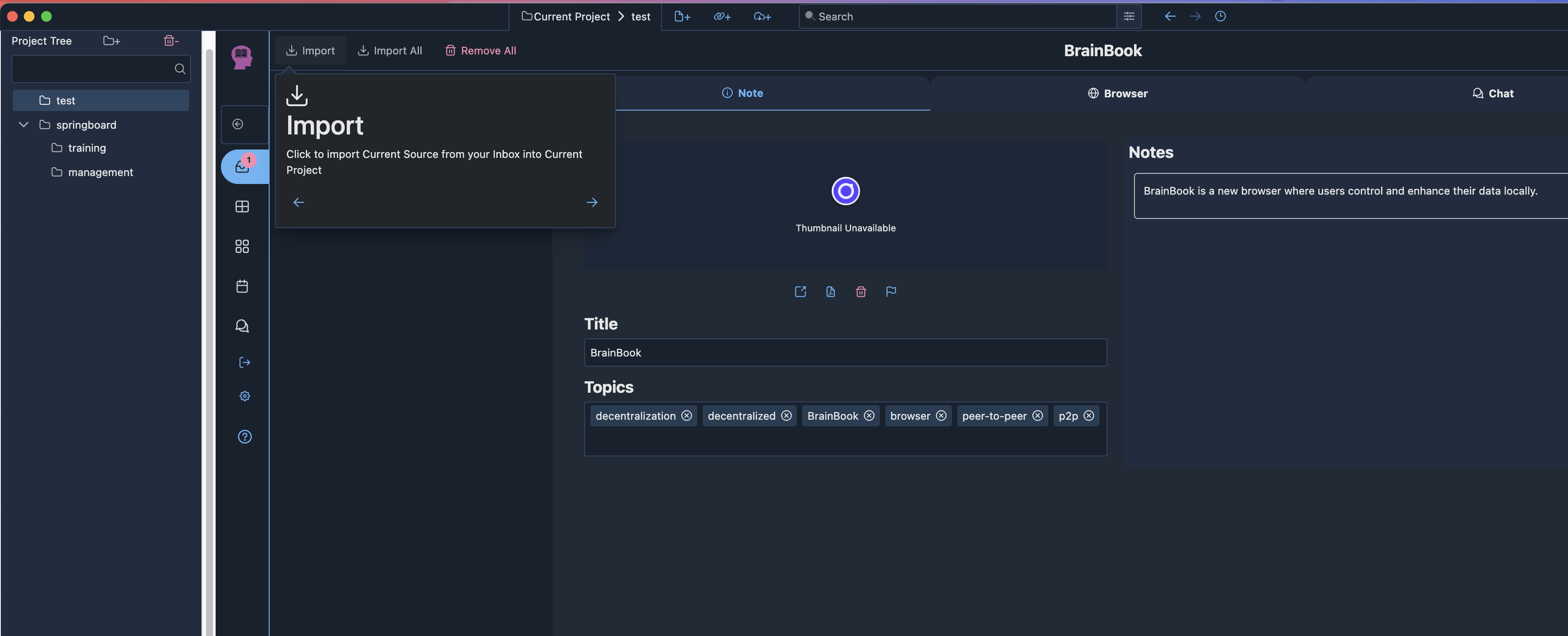Click the table grid view sidebar icon
This screenshot has height=636, width=1568.
pyautogui.click(x=242, y=207)
